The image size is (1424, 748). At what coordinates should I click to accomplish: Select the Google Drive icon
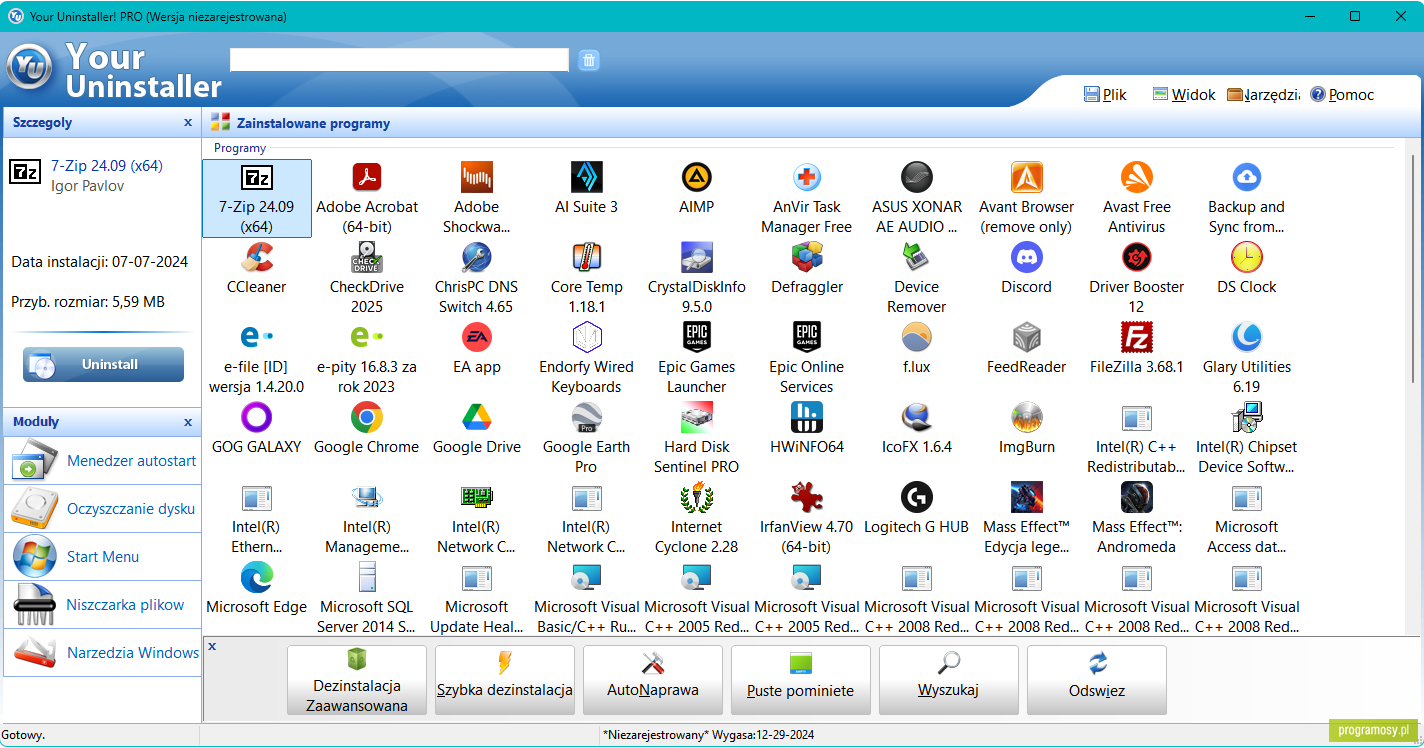click(x=477, y=418)
